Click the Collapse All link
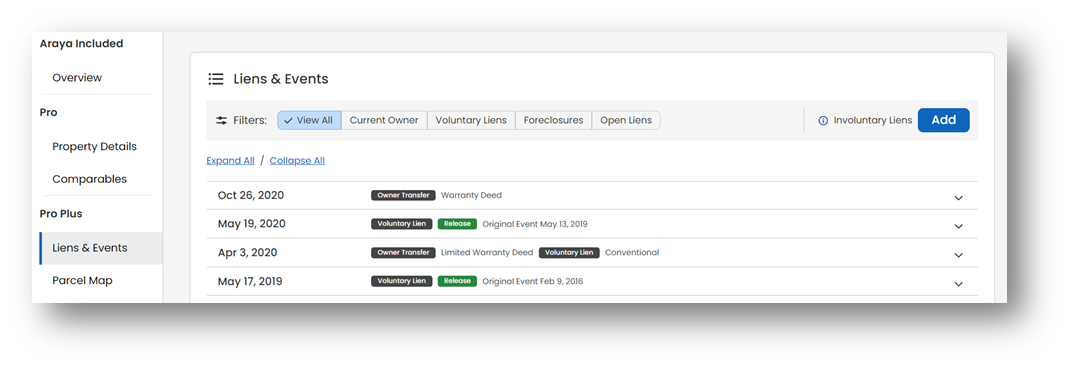 (x=297, y=161)
